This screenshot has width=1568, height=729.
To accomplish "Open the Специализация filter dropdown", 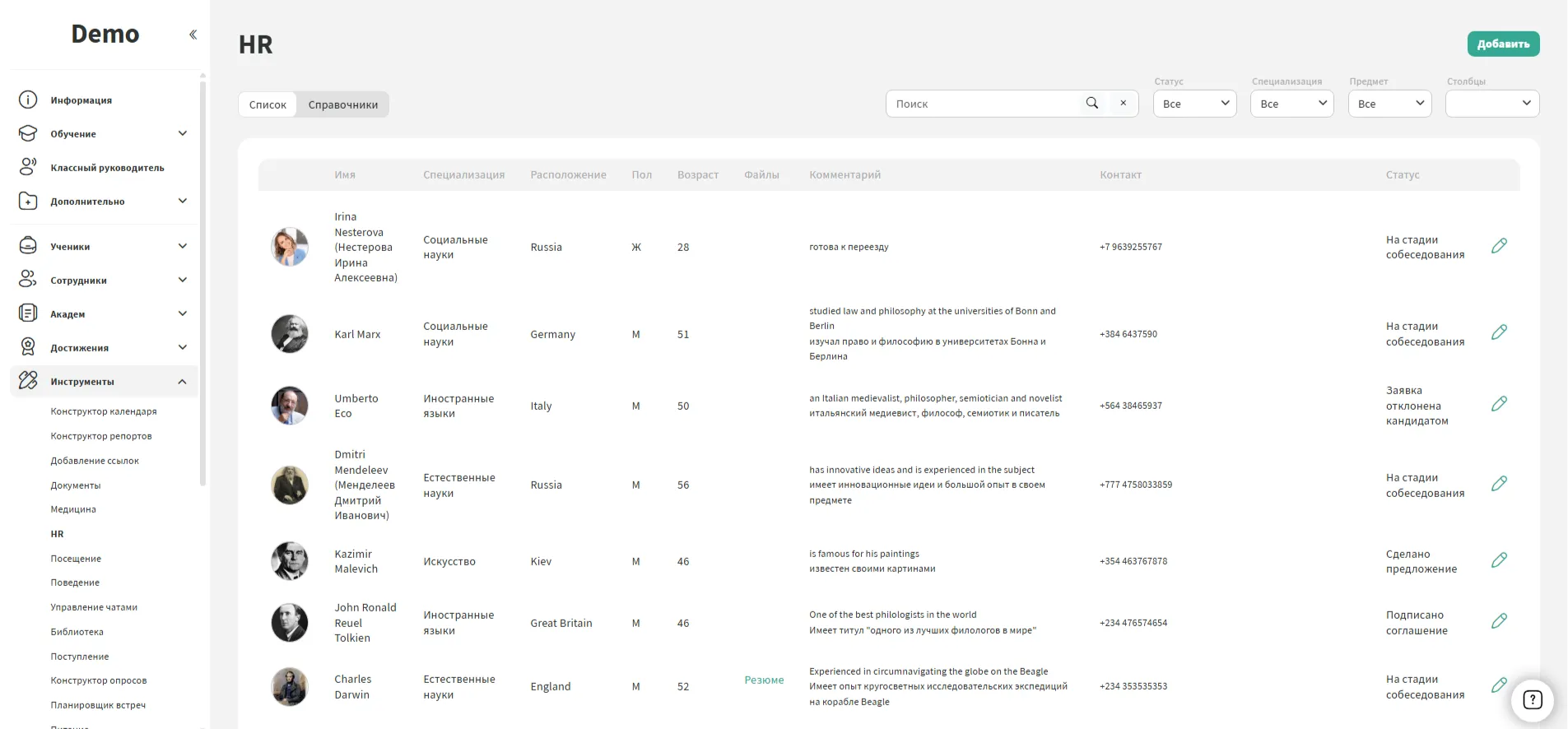I will (x=1291, y=104).
